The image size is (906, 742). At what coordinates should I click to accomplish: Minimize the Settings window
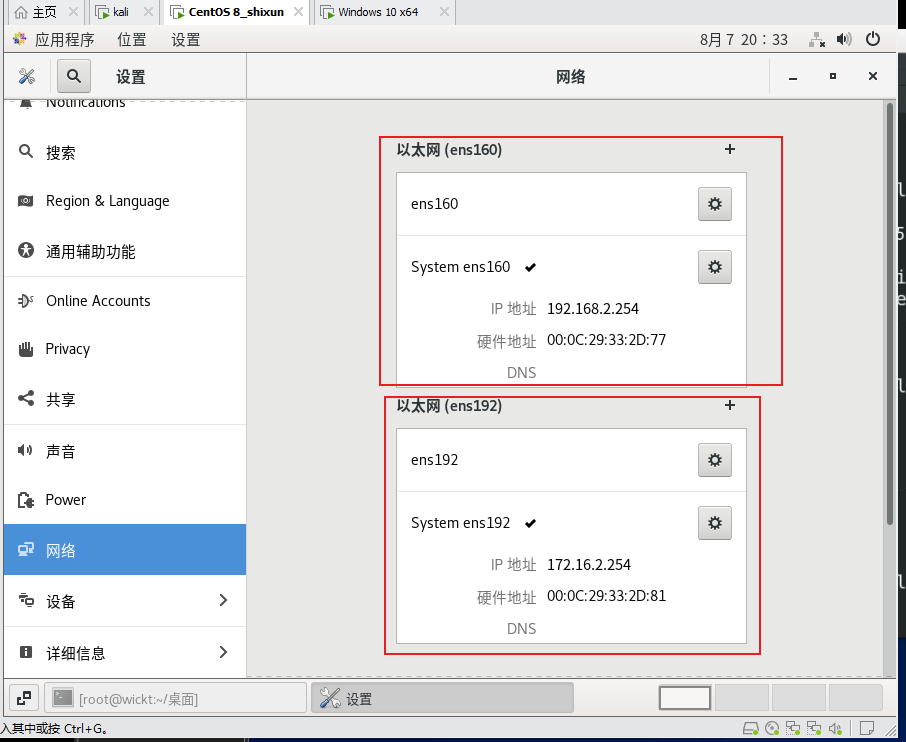793,76
